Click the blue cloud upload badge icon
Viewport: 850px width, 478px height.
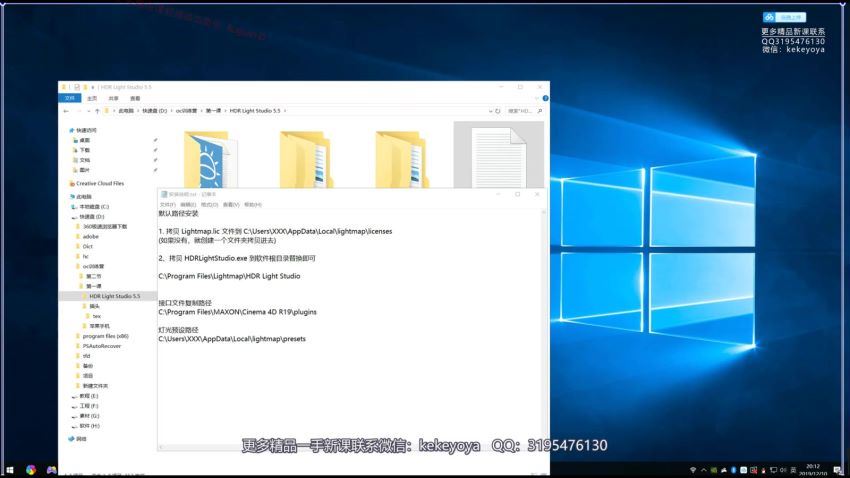[769, 17]
